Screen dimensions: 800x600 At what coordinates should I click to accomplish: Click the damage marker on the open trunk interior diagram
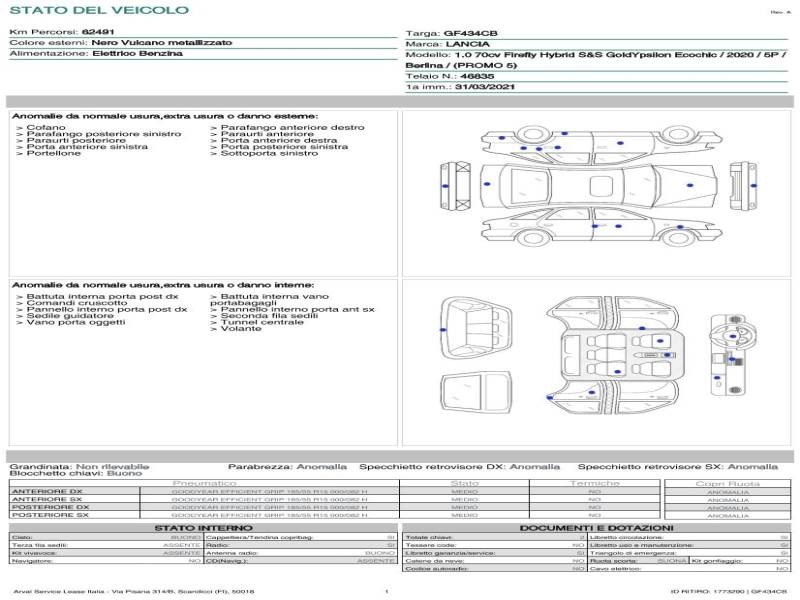click(x=443, y=330)
